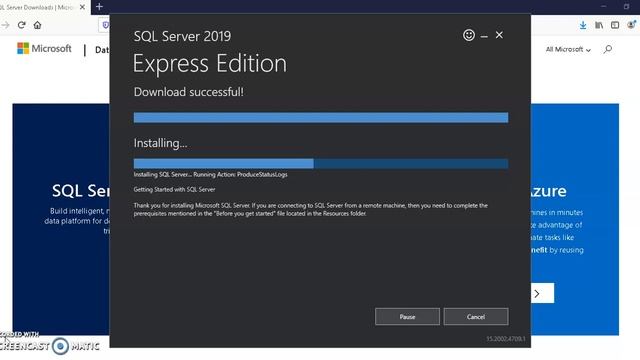Restore the browser window size

point(627,6)
